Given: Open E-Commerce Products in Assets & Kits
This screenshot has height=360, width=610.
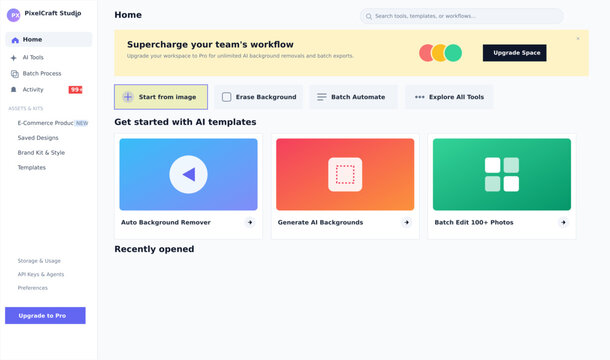Looking at the screenshot, I should pyautogui.click(x=46, y=123).
